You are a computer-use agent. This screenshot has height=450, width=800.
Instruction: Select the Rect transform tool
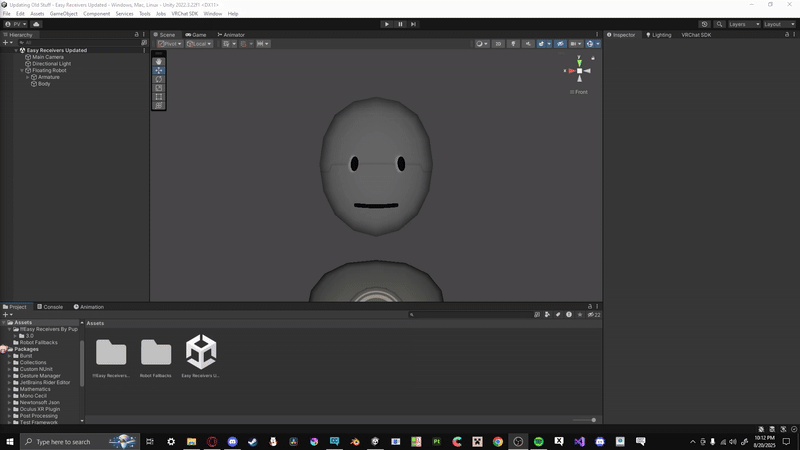[159, 97]
